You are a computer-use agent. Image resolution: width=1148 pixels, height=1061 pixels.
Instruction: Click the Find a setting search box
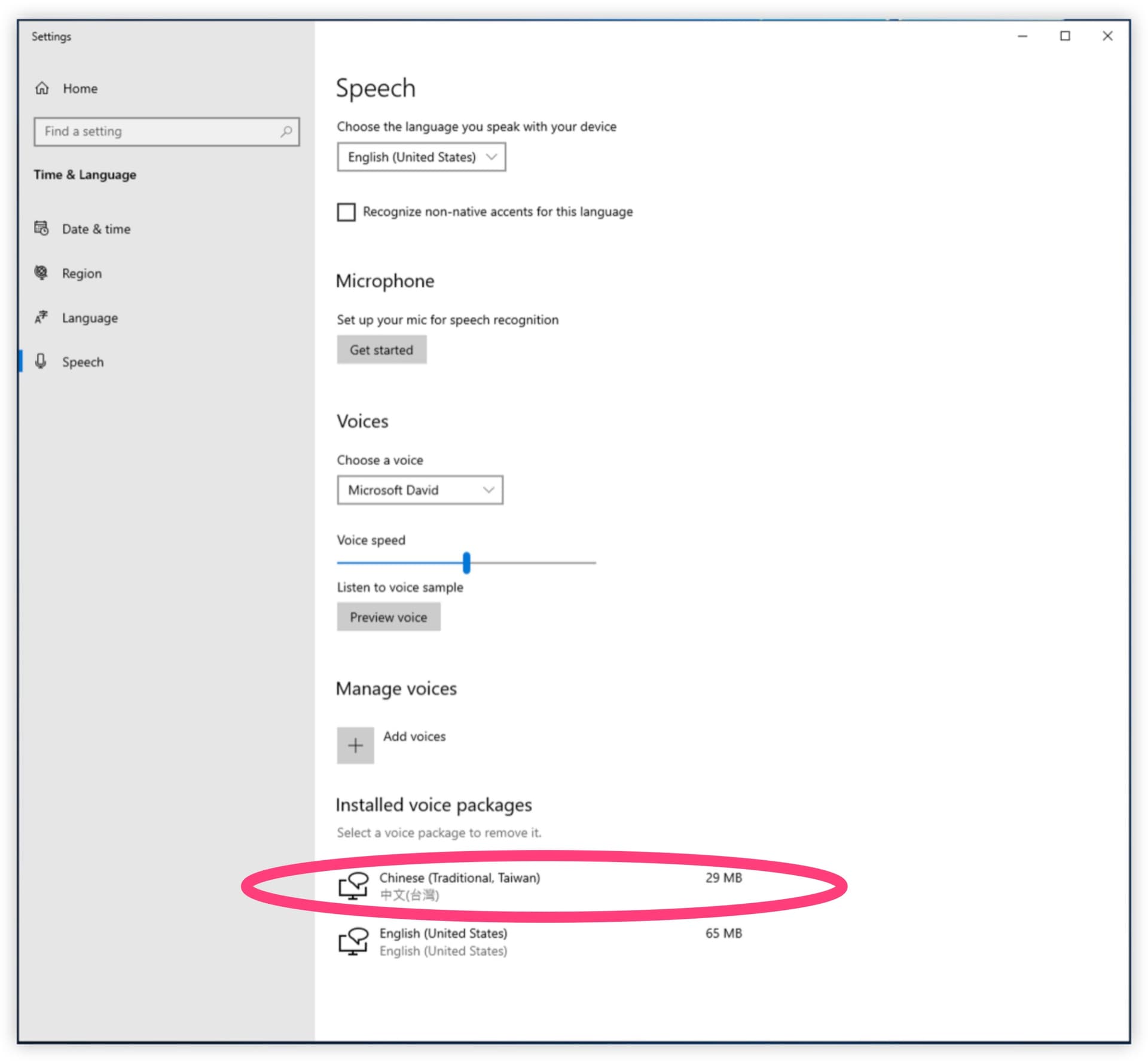158,132
